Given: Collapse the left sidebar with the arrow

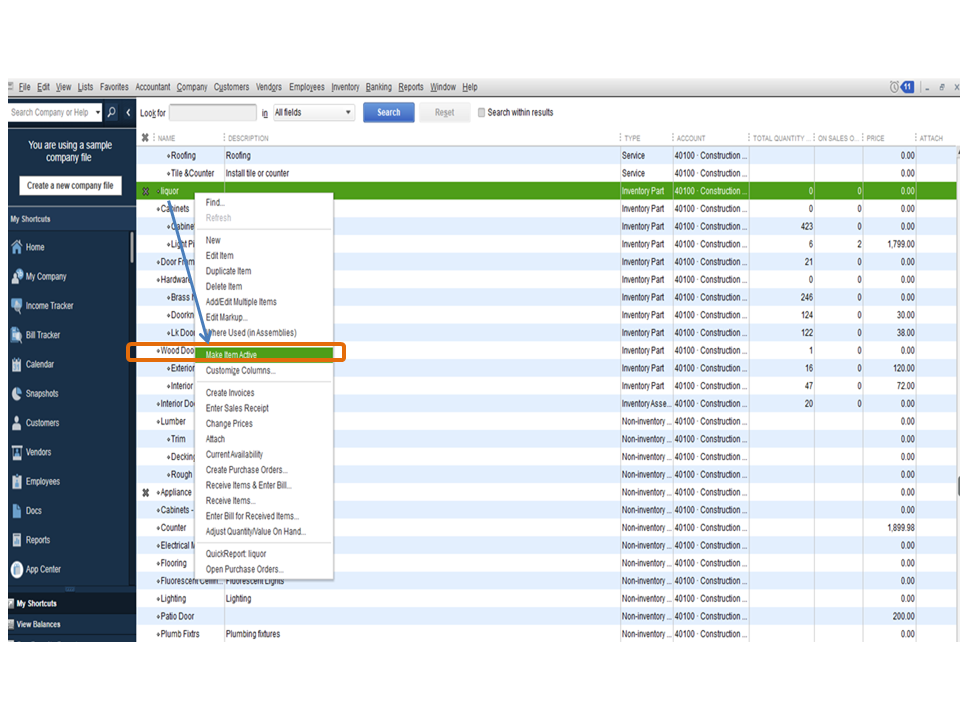Looking at the screenshot, I should [x=128, y=112].
